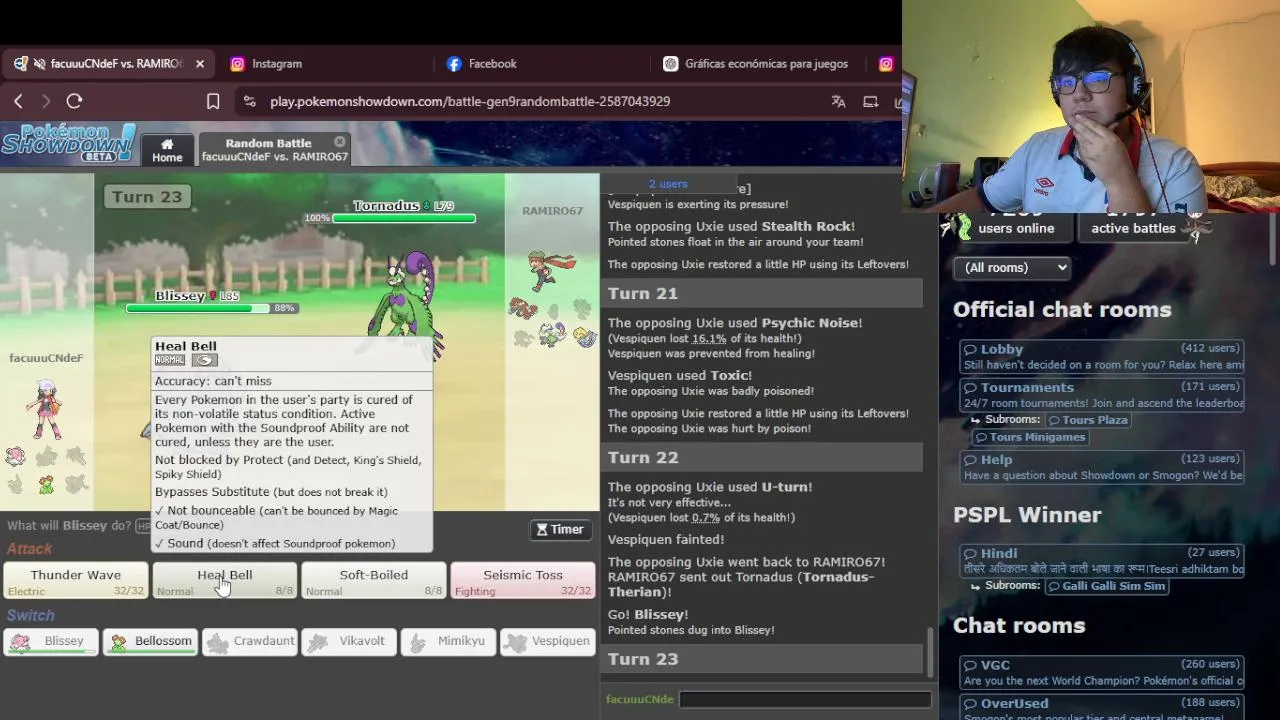Image resolution: width=1280 pixels, height=720 pixels.
Task: Go to the Showdown Home tab
Action: 167,150
